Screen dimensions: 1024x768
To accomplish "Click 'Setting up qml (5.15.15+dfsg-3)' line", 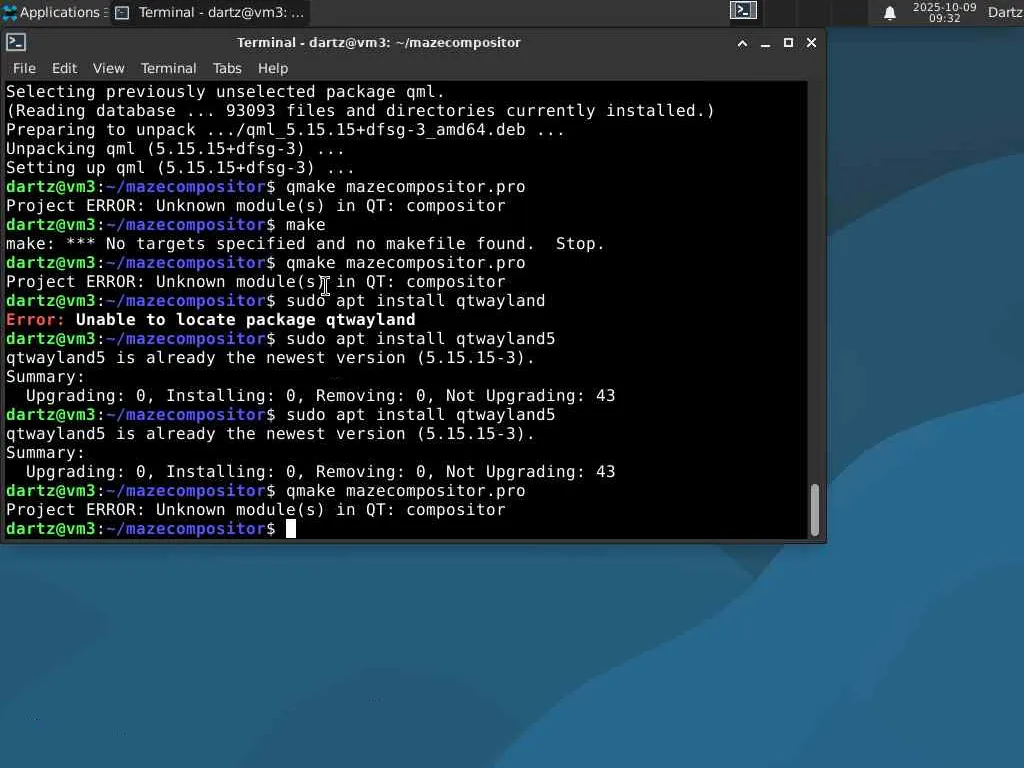I will tap(180, 167).
